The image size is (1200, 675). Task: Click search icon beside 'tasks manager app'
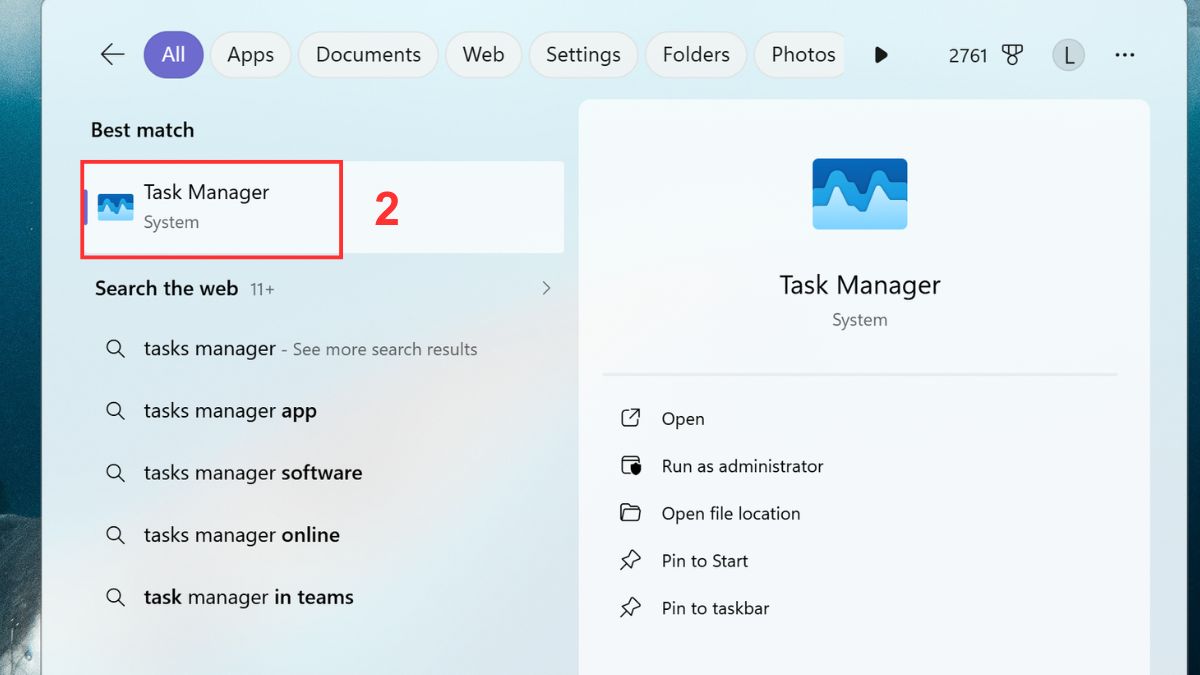116,411
